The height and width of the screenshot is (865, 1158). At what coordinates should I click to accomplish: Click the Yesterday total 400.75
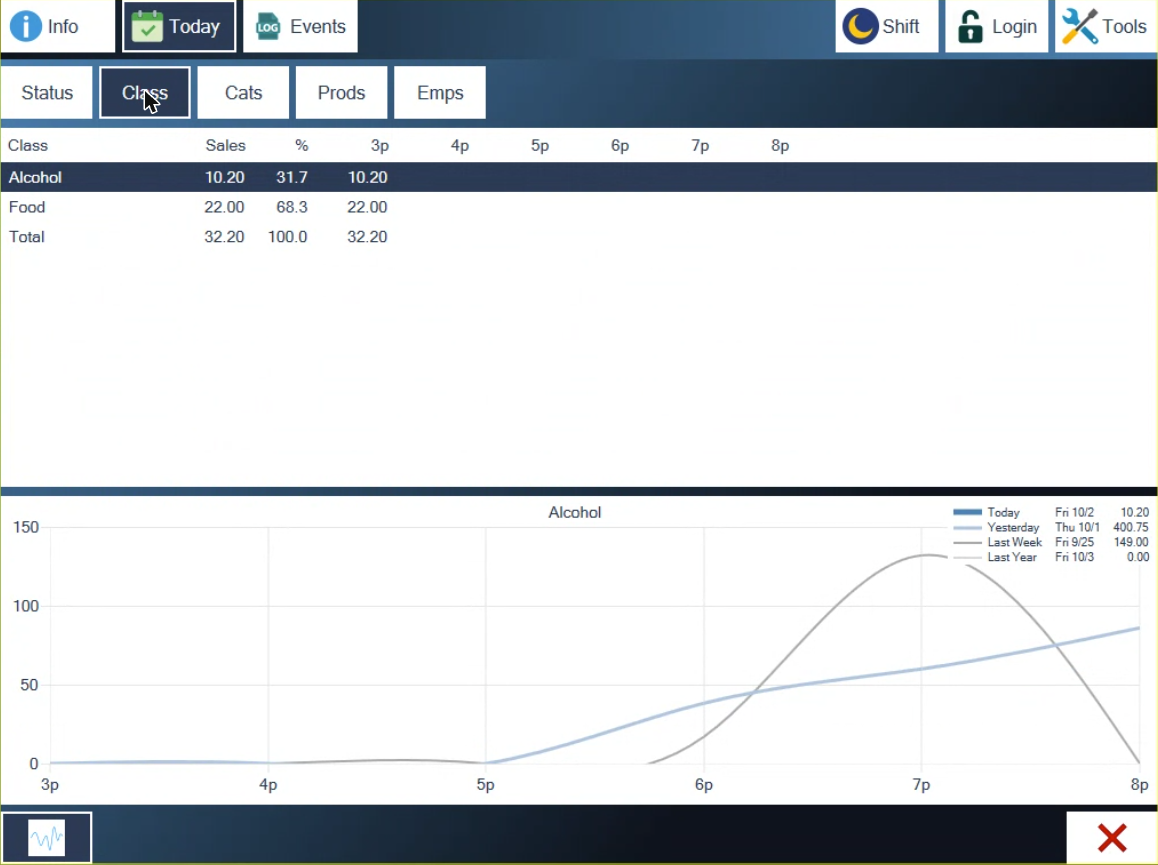pyautogui.click(x=1131, y=527)
